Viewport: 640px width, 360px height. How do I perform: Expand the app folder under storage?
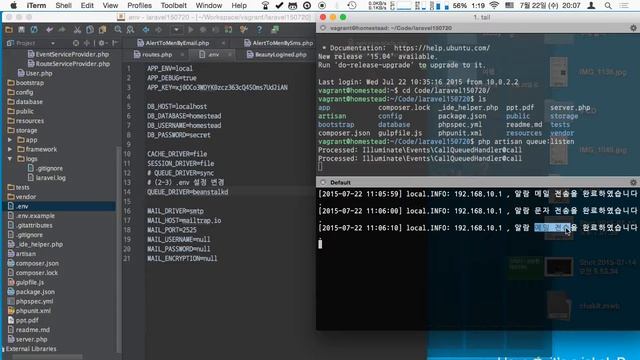10,140
